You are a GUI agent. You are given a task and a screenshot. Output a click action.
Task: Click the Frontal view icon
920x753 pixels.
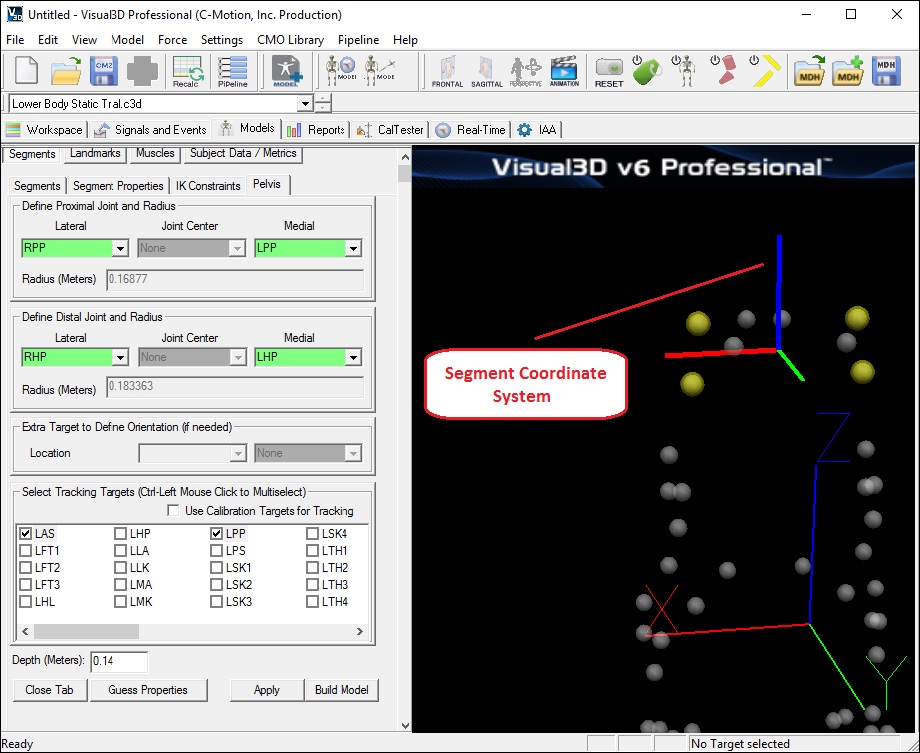pyautogui.click(x=447, y=71)
